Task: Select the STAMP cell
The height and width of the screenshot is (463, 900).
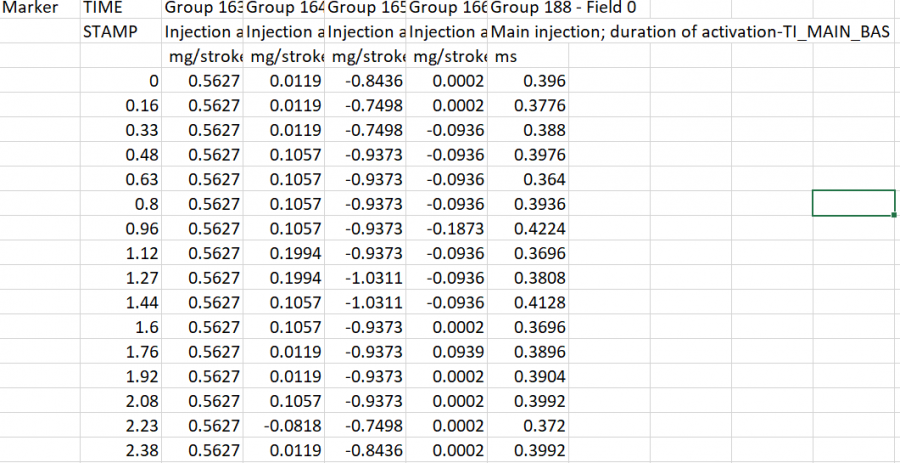Action: (x=109, y=33)
